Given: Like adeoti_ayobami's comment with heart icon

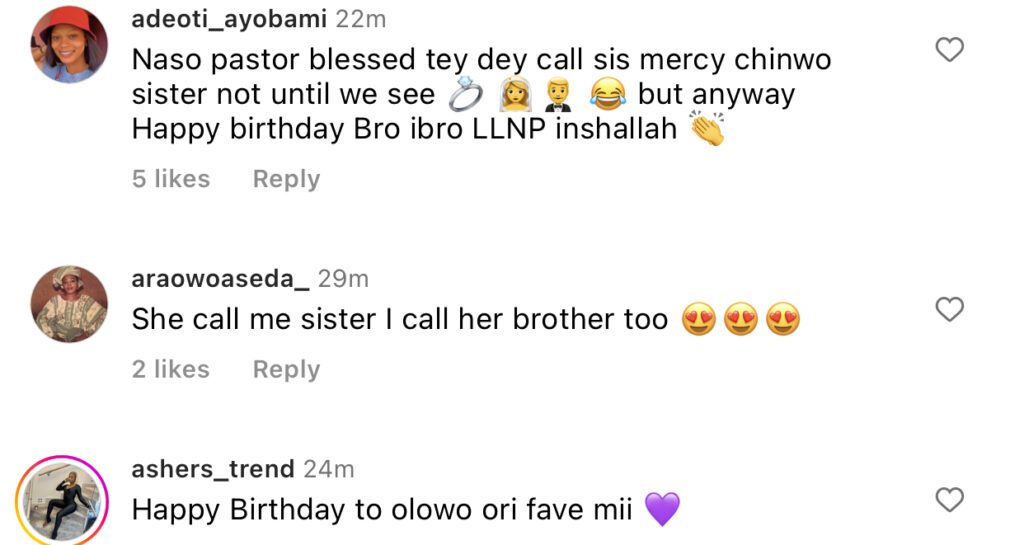Looking at the screenshot, I should coord(948,49).
